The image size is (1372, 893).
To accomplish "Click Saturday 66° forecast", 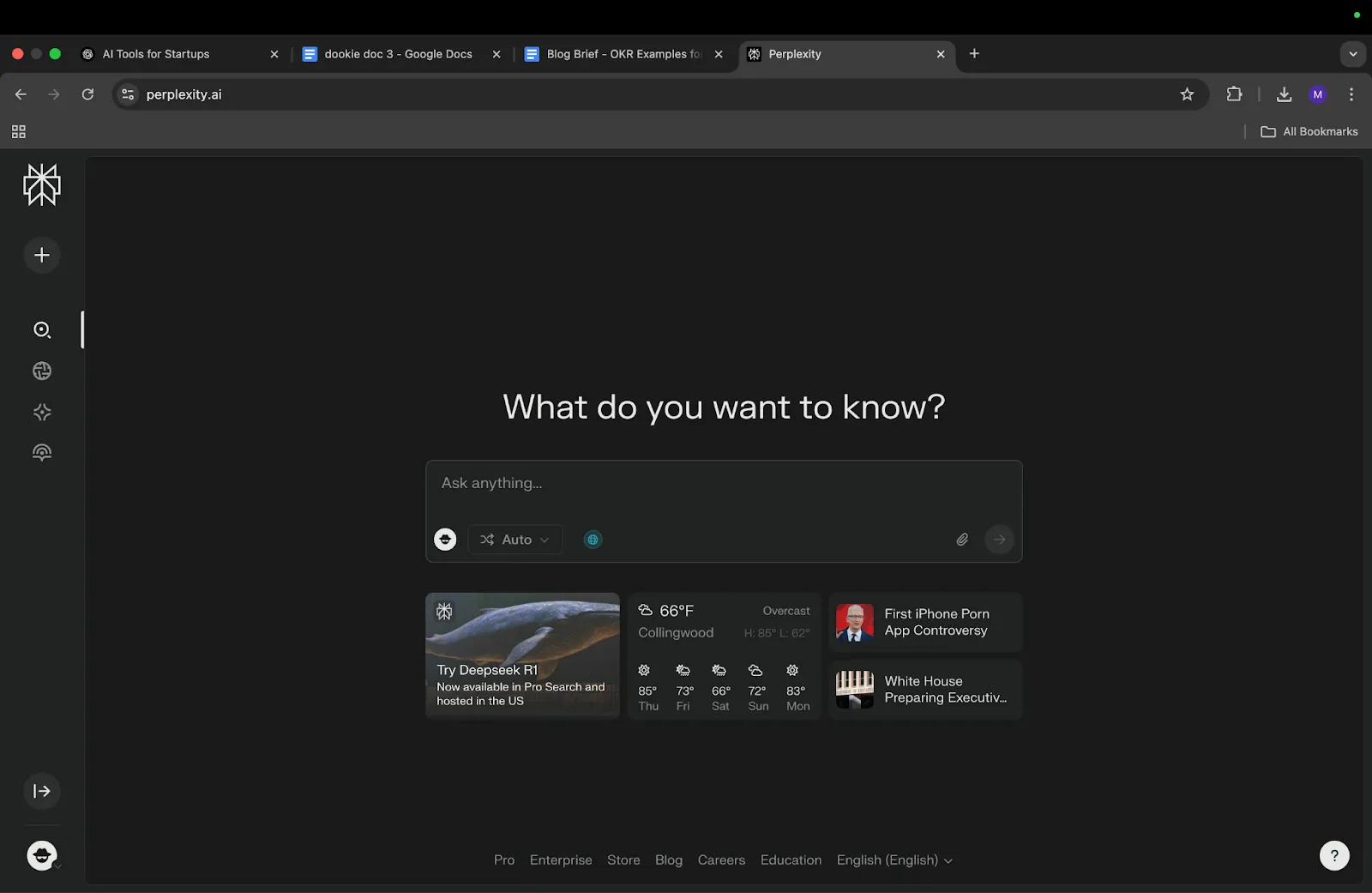I will (x=720, y=687).
